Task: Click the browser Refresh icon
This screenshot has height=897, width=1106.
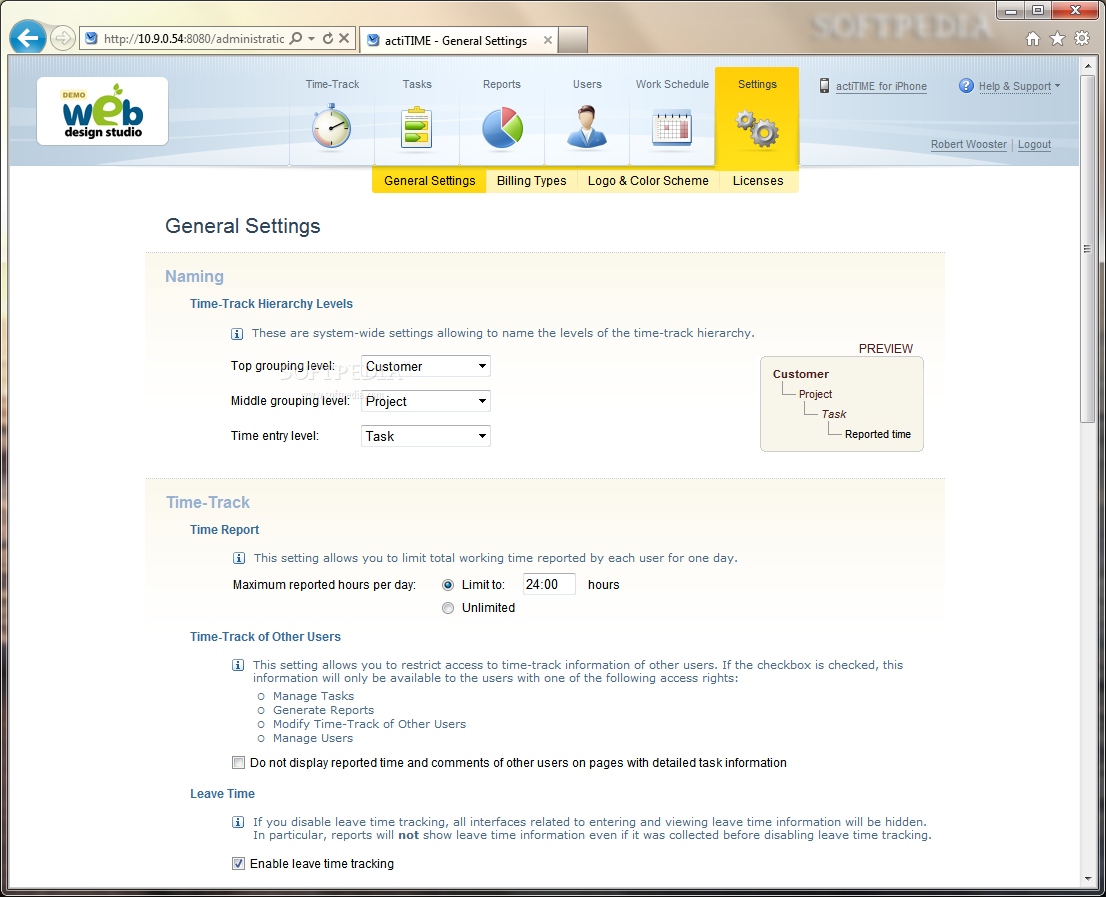Action: coord(328,38)
